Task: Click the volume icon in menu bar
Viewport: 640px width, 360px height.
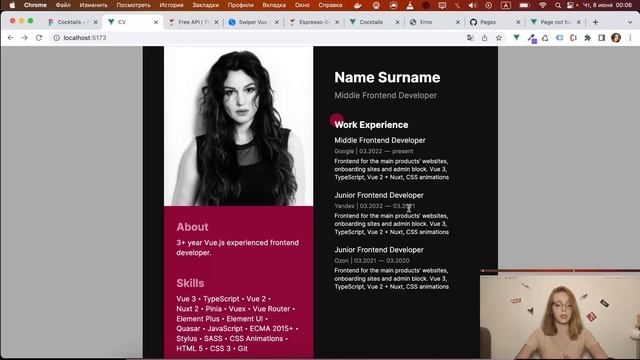Action: click(x=472, y=5)
